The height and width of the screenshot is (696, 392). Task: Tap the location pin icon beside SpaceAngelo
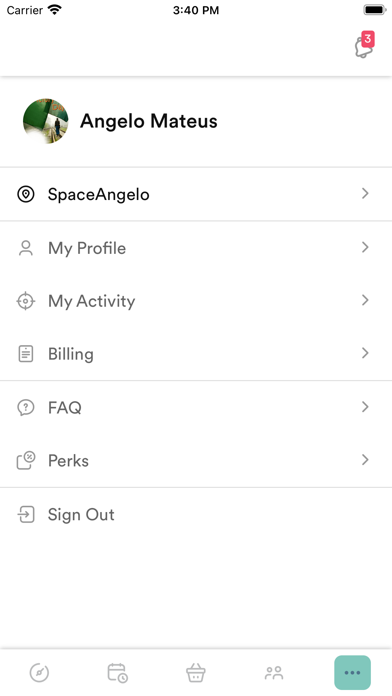[x=26, y=194]
